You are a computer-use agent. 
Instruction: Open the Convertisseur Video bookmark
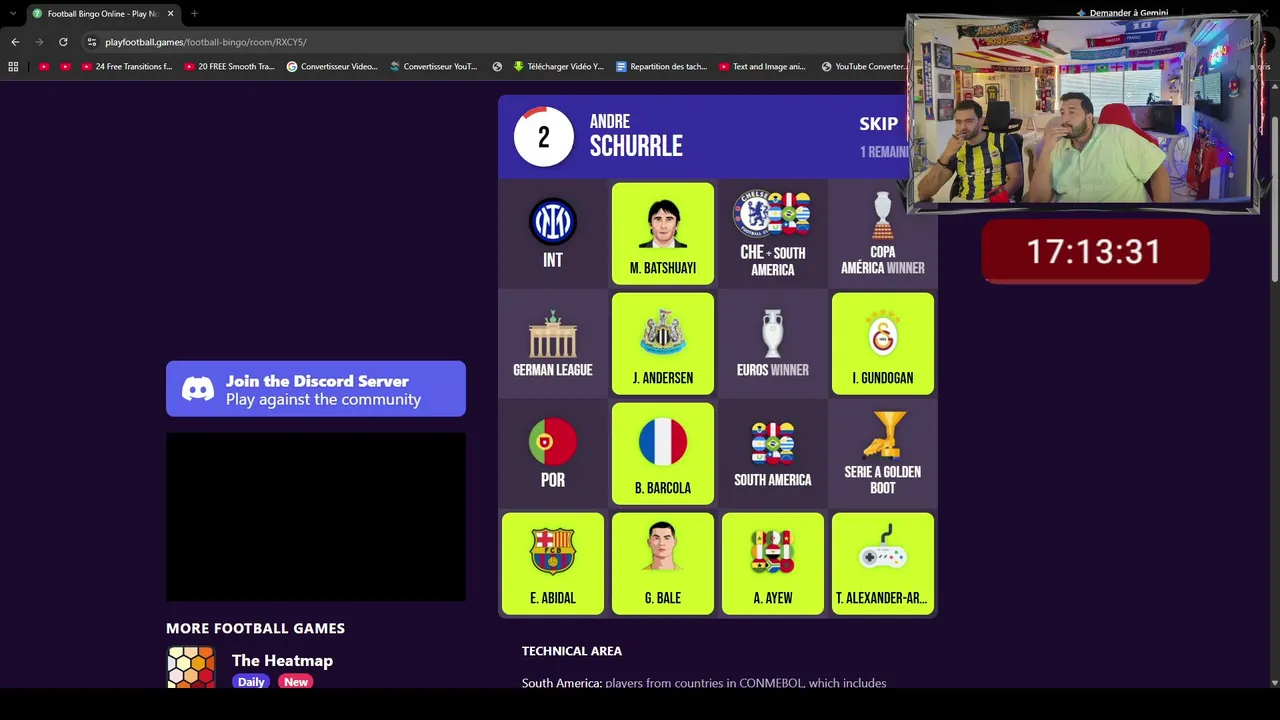(332, 67)
